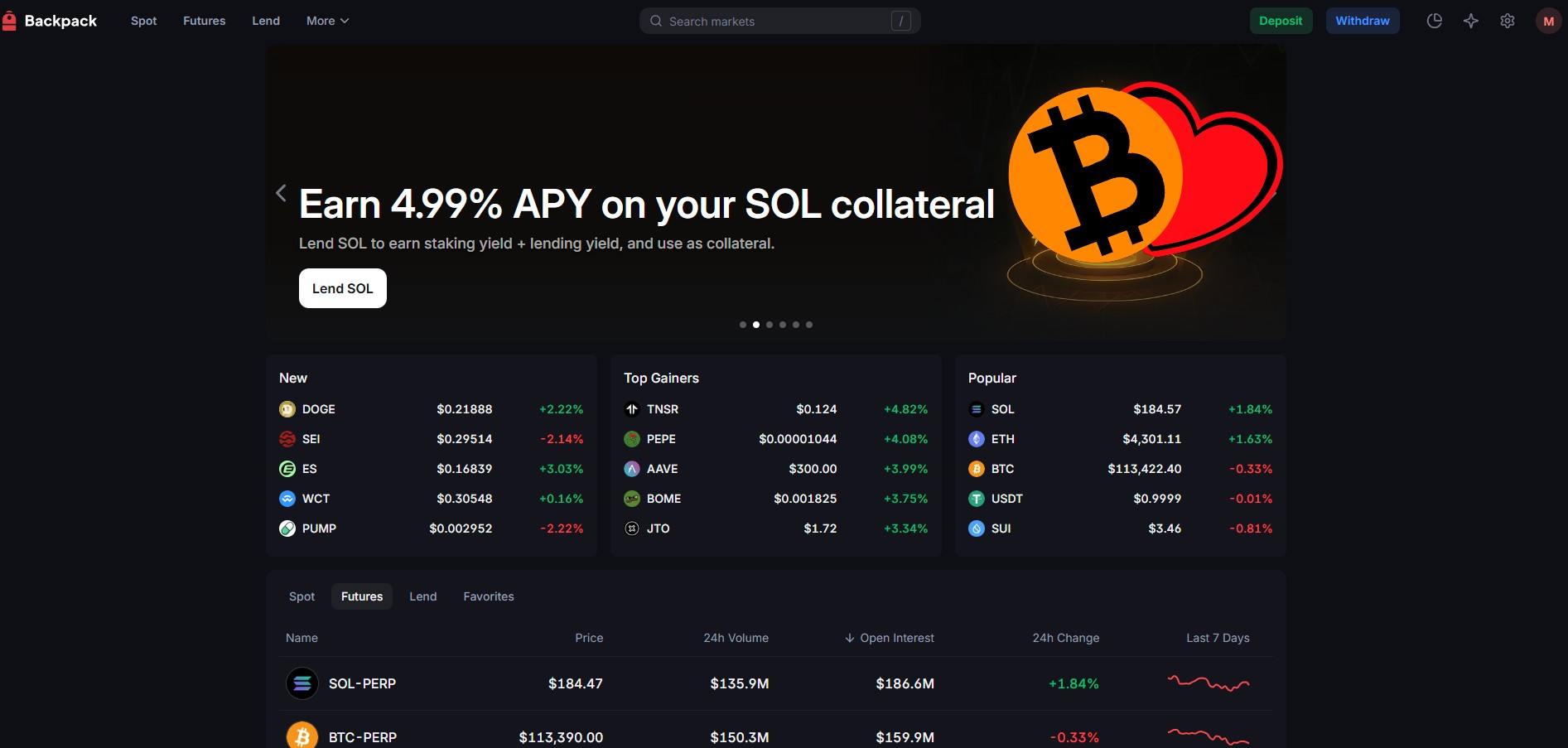The height and width of the screenshot is (748, 1568).
Task: Click the ES token icon
Action: coord(287,469)
